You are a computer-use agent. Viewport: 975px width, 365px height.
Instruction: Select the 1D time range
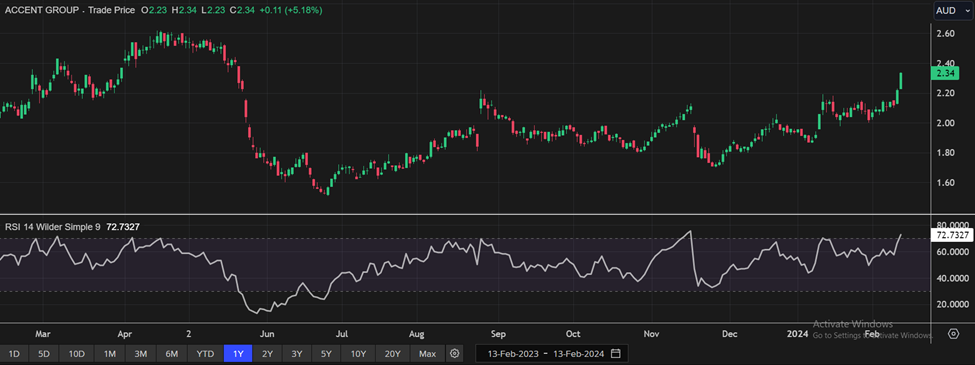coord(14,354)
